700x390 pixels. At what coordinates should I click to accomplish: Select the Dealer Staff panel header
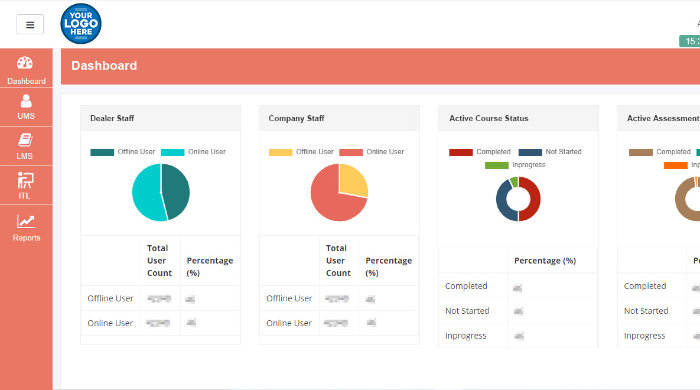[160, 118]
